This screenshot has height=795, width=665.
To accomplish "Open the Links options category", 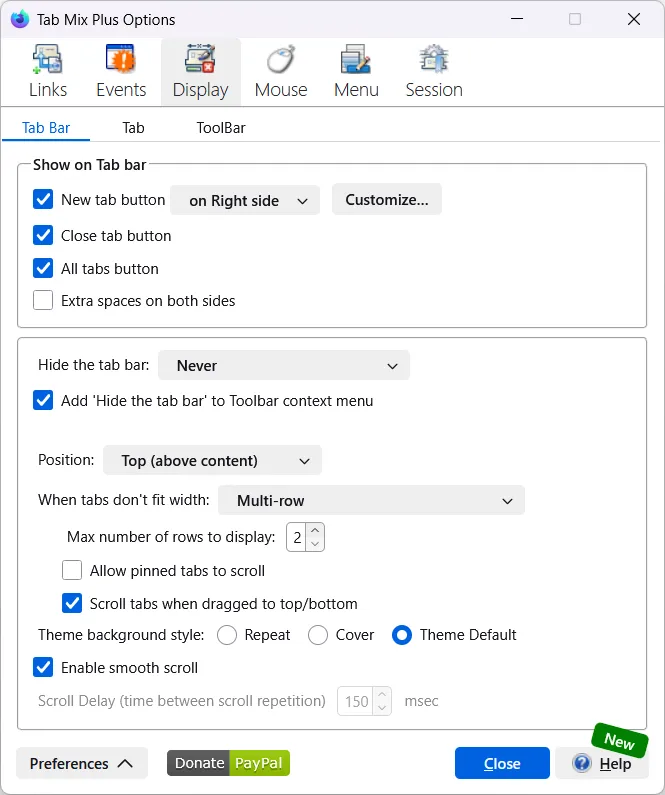I will tap(47, 71).
